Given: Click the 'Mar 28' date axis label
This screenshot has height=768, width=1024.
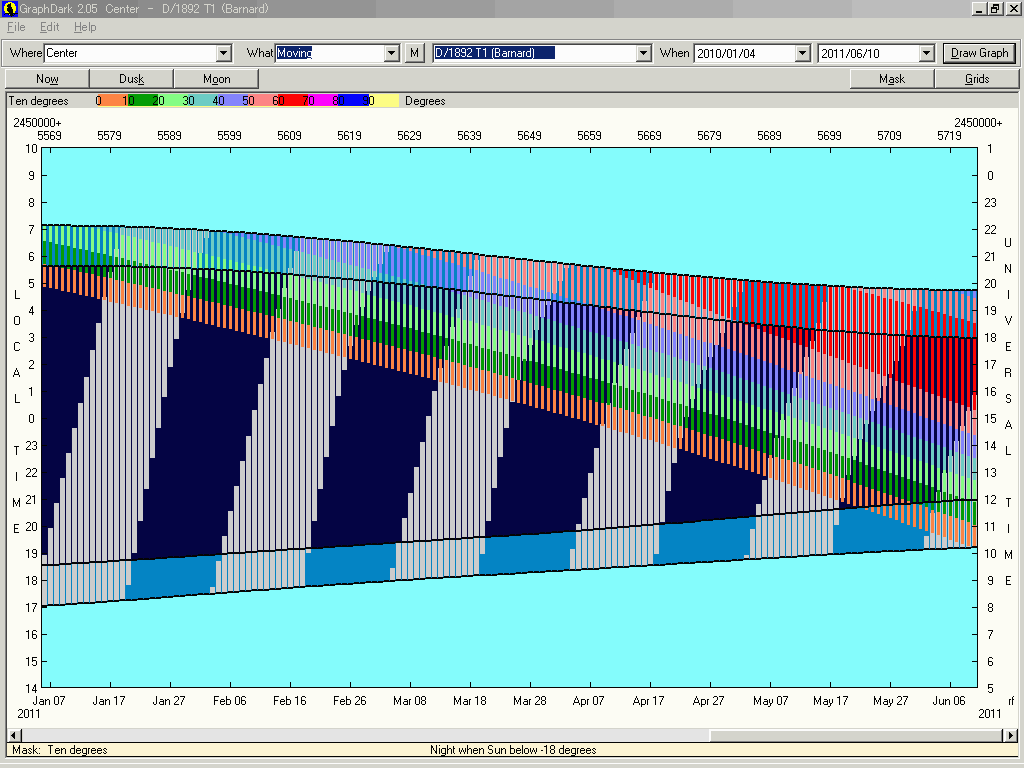Looking at the screenshot, I should pyautogui.click(x=530, y=701).
